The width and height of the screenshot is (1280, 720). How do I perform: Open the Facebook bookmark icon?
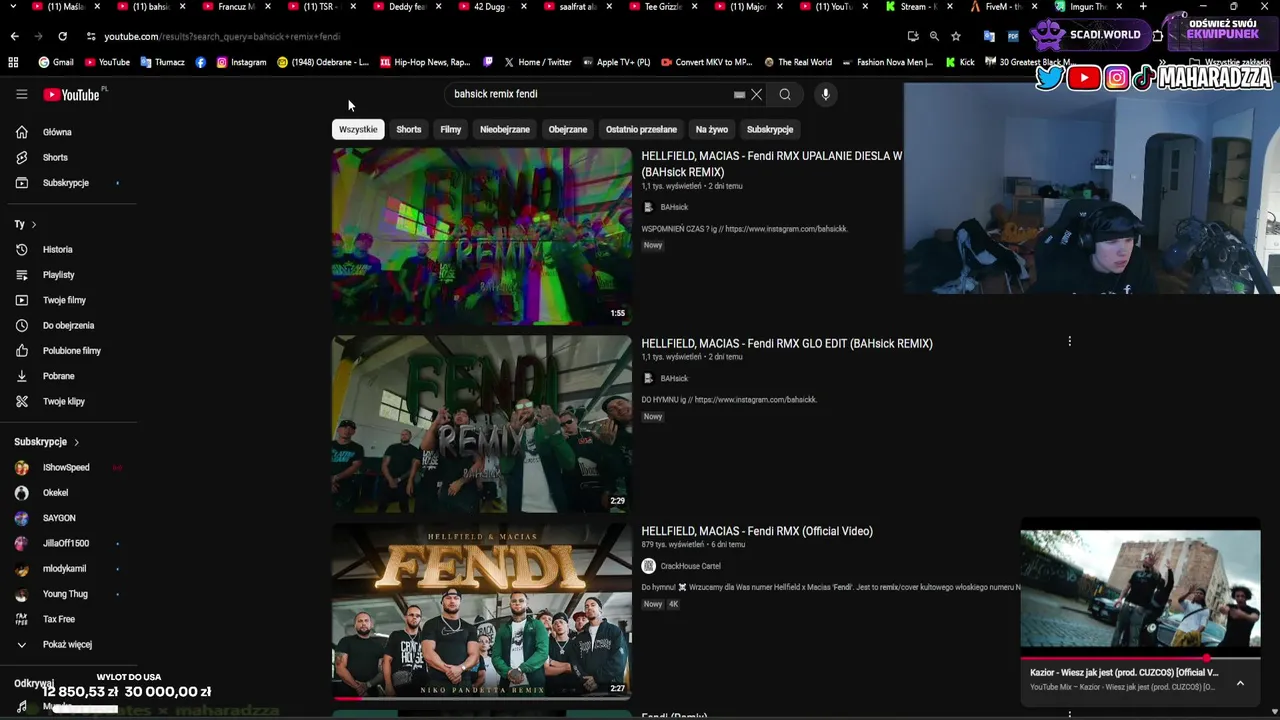tap(200, 62)
